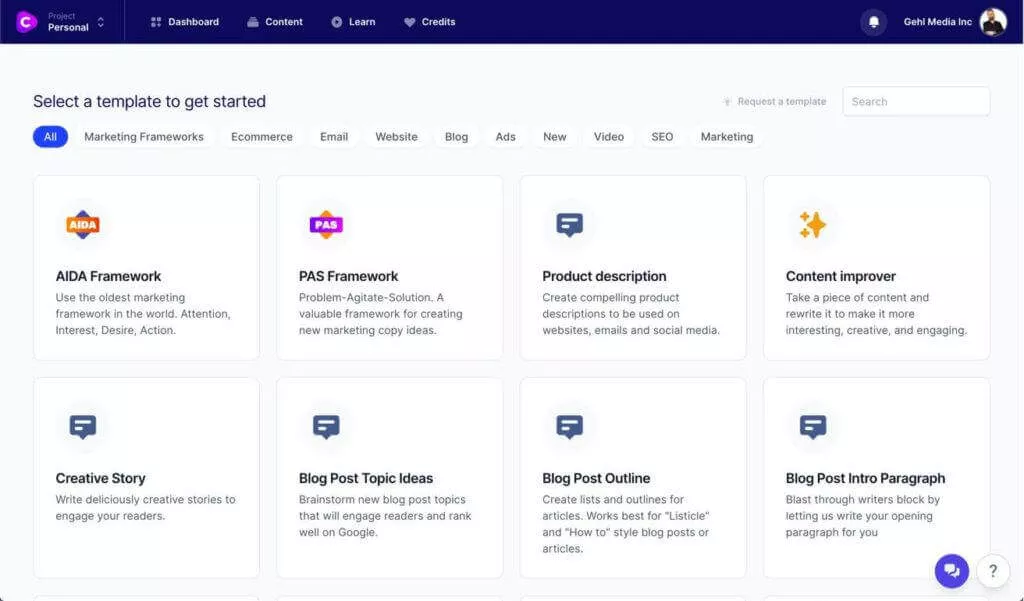Click the PAS Framework template icon
The width and height of the screenshot is (1024, 601).
[326, 225]
